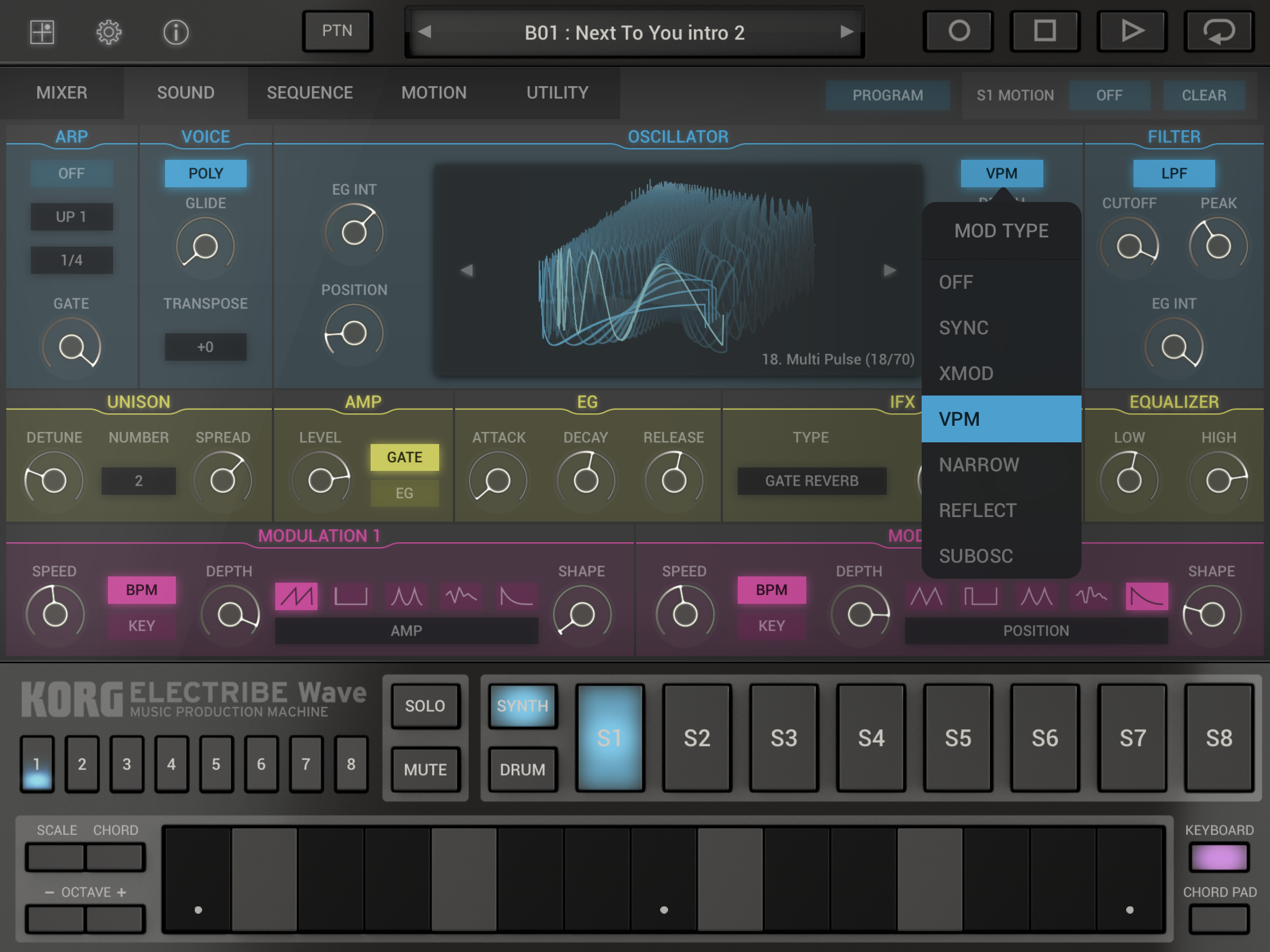Select decay envelope shape in Modulation 2
1270x952 pixels.
click(x=1147, y=596)
